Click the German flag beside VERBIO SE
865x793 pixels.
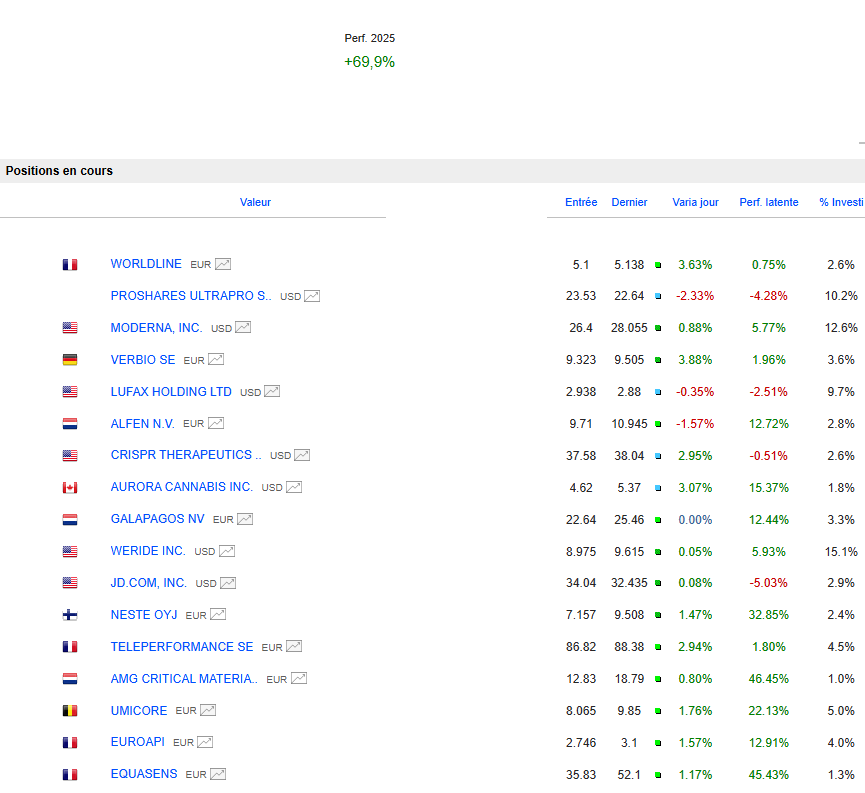[x=70, y=360]
